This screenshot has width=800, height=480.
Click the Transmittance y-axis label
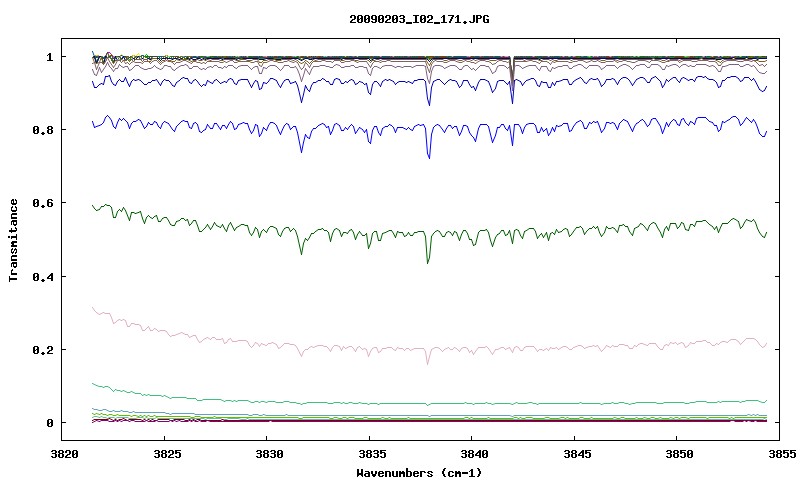(14, 240)
